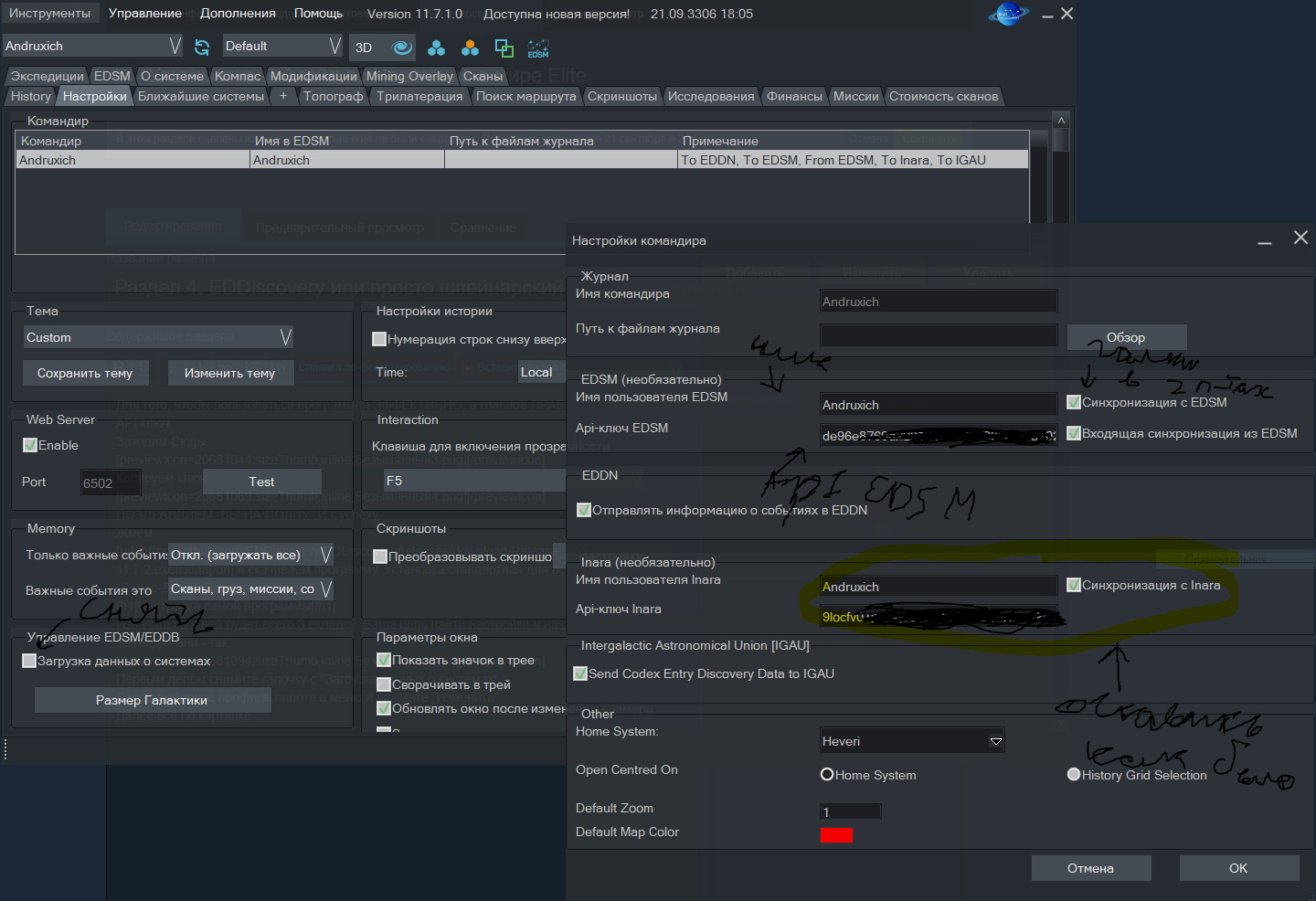Open the Только важные события dropdown
Viewport: 1316px width, 901px height.
[x=250, y=555]
